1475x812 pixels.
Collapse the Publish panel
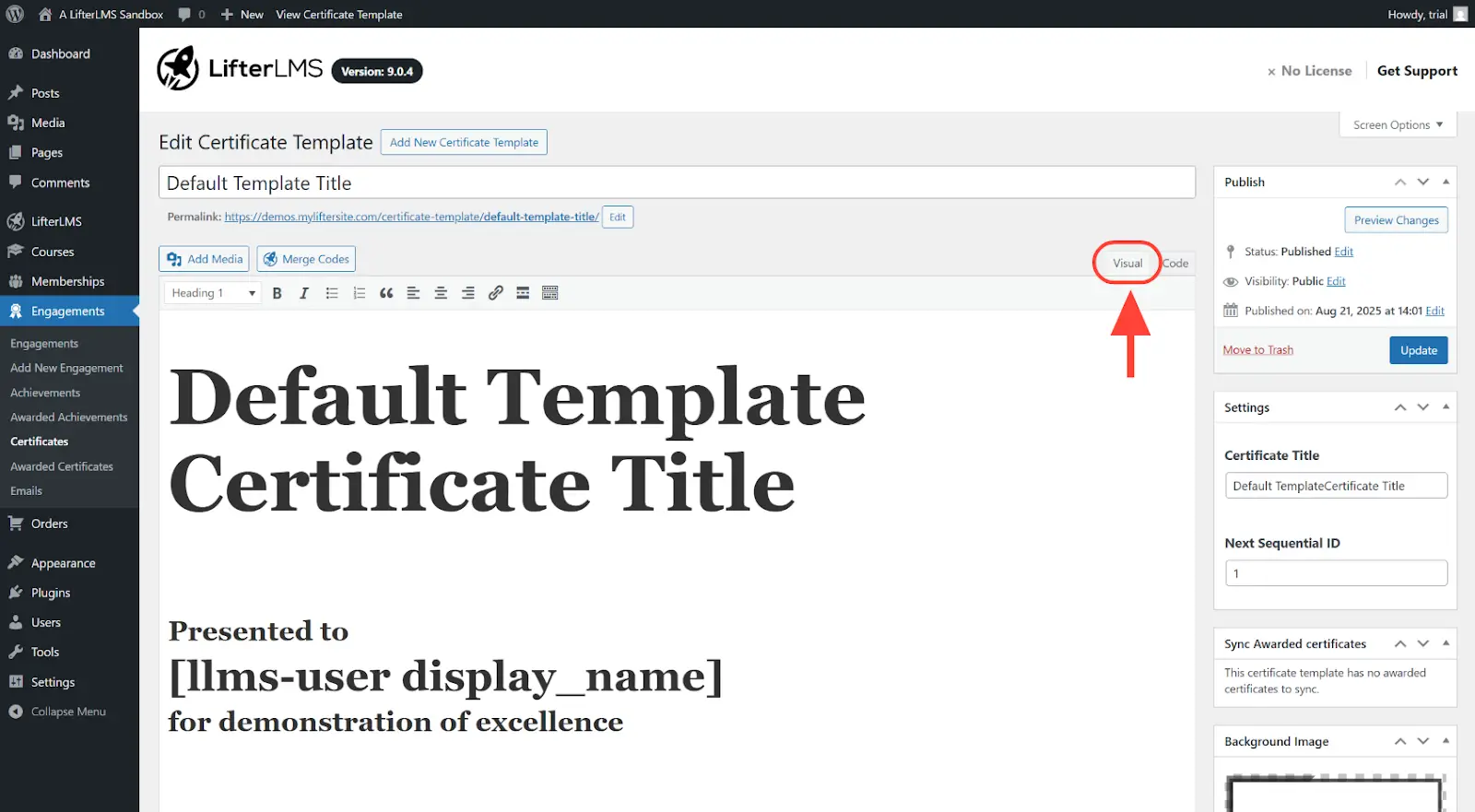coord(1445,182)
